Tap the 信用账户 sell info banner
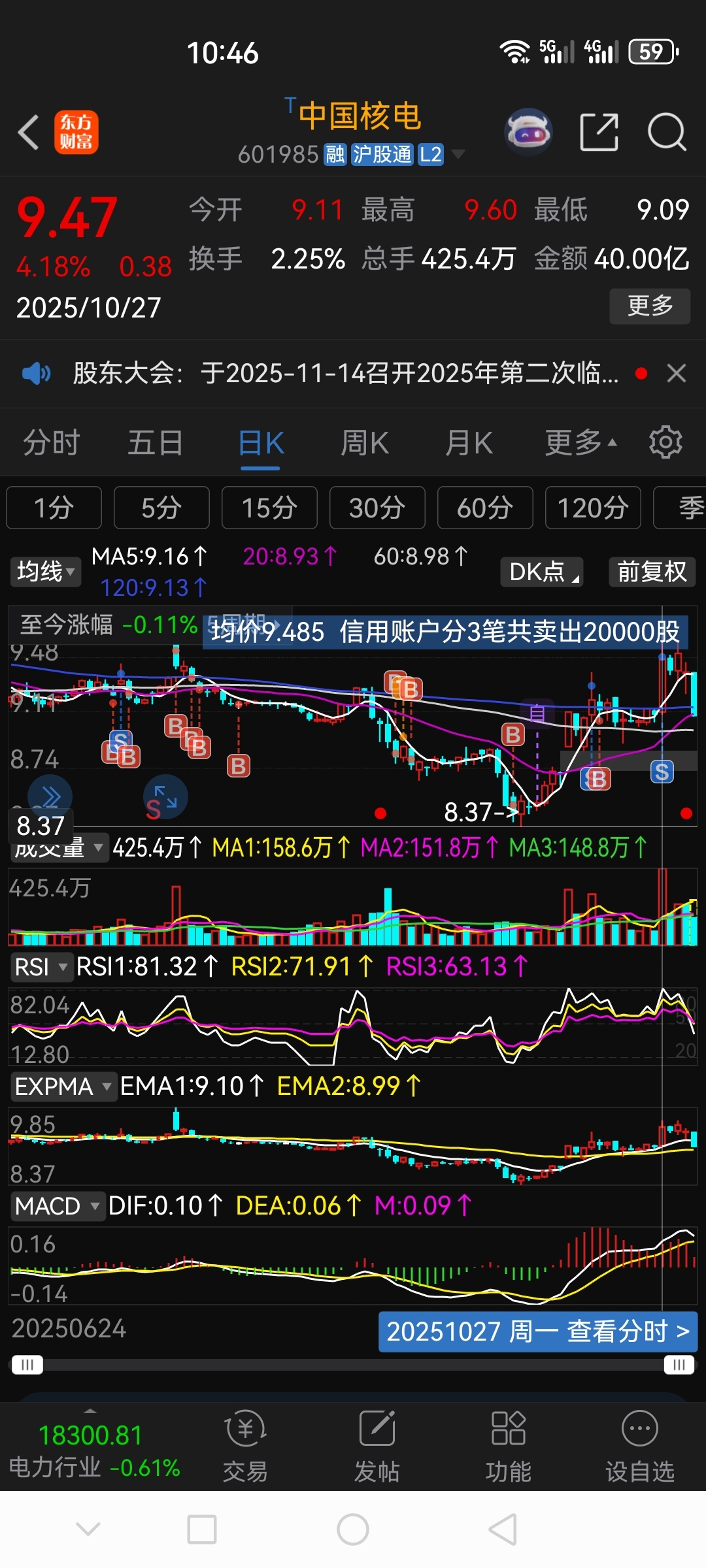Screen dimensions: 706x1568 tap(446, 632)
